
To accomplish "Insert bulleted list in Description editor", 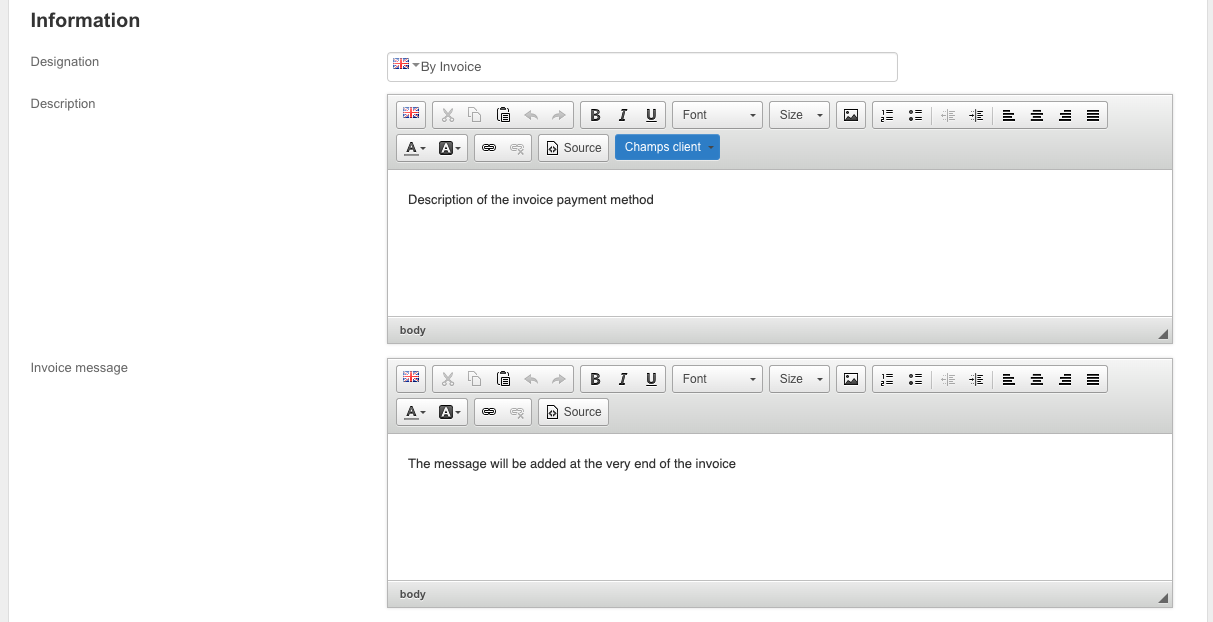I will coord(914,115).
